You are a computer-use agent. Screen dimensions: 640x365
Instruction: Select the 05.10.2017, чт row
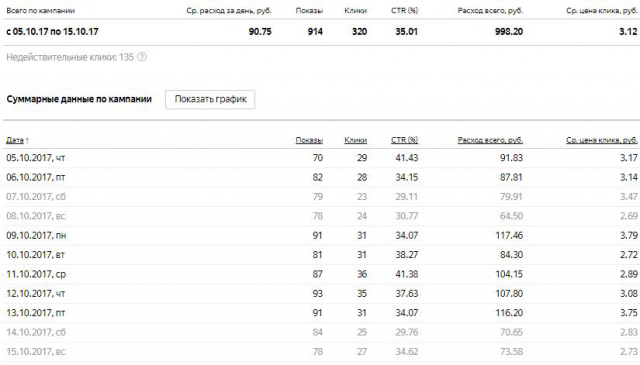322,158
